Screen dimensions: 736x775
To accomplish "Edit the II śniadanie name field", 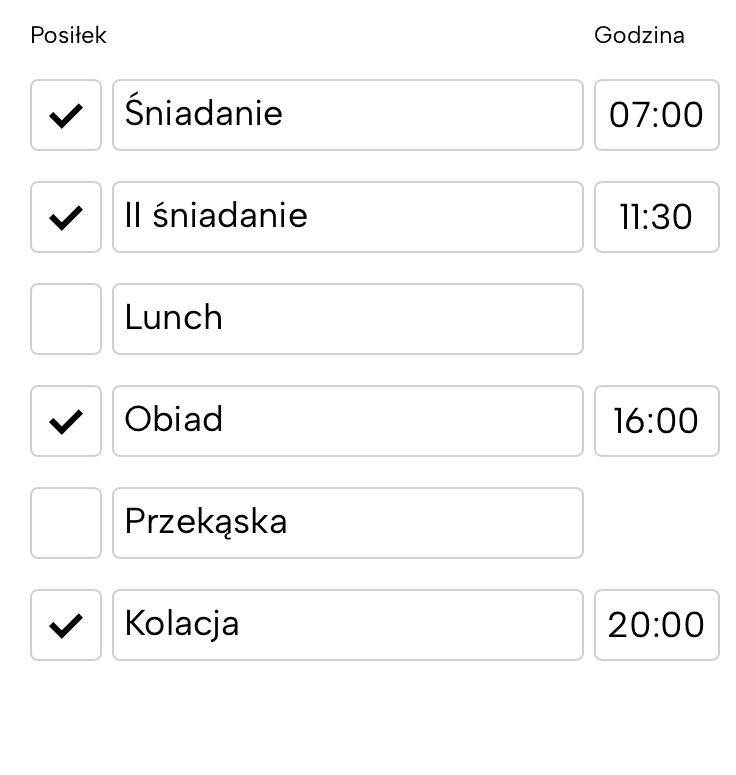I will 347,217.
